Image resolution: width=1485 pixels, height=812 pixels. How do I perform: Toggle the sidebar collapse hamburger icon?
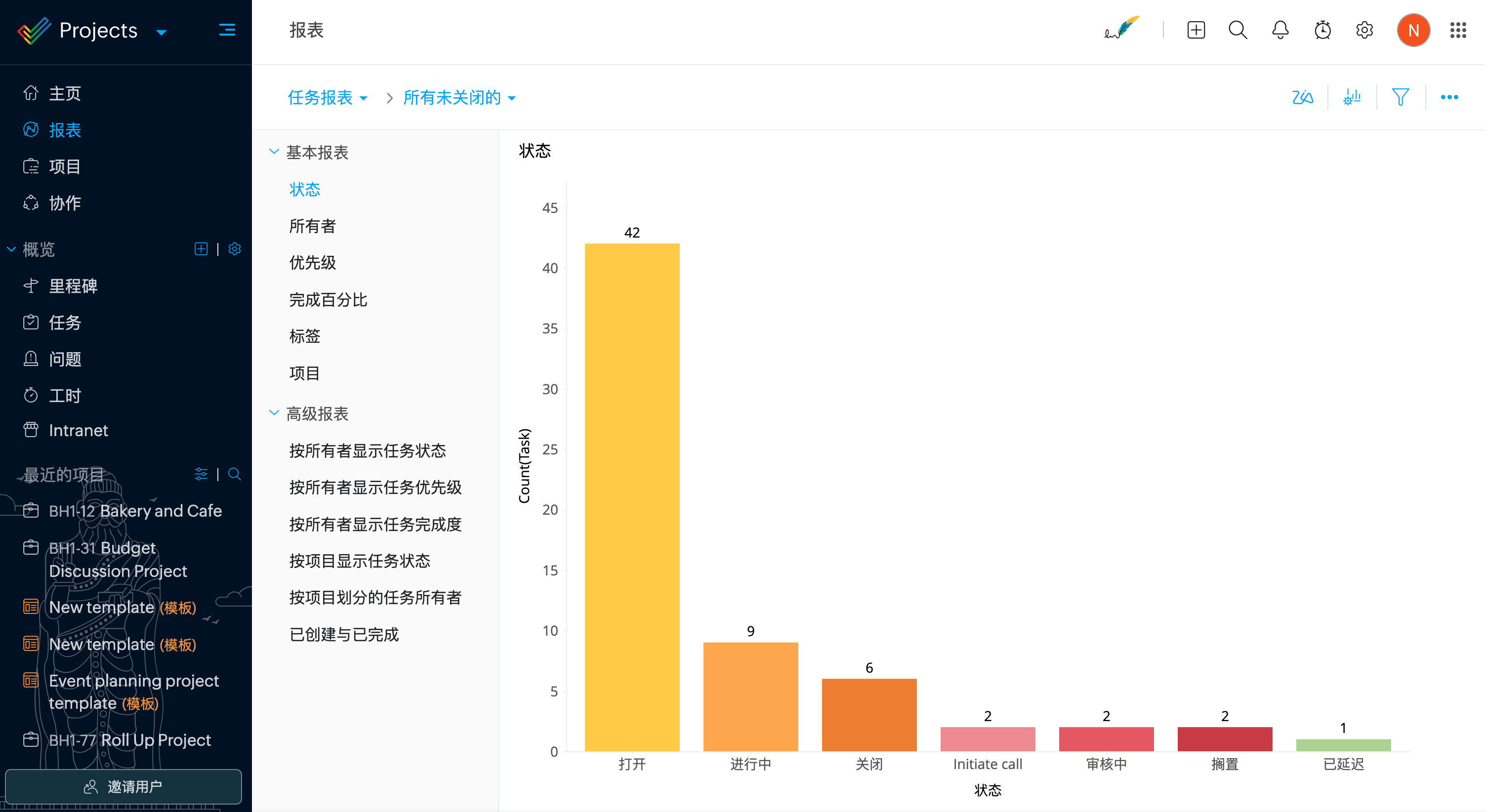pos(227,30)
